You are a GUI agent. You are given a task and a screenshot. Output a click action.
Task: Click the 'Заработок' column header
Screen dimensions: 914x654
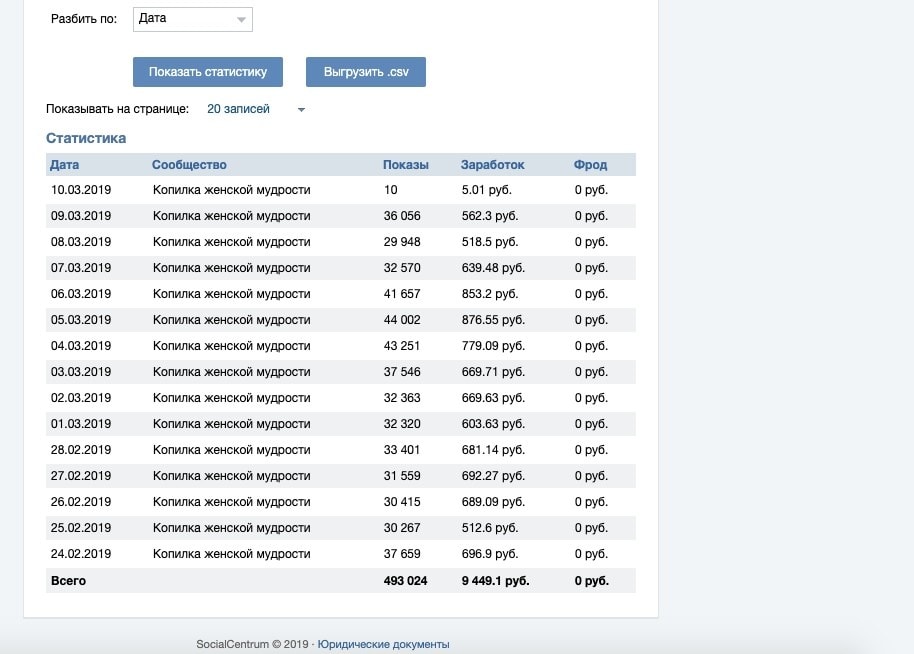492,165
